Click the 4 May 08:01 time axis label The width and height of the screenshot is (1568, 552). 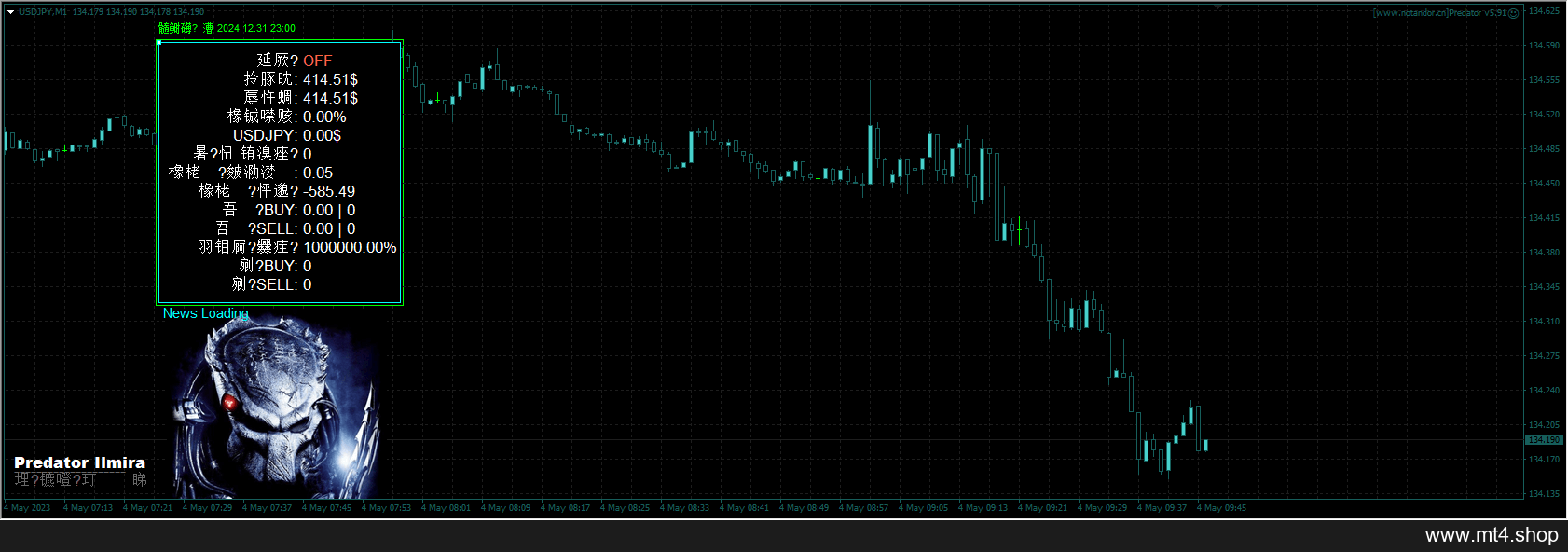click(446, 508)
